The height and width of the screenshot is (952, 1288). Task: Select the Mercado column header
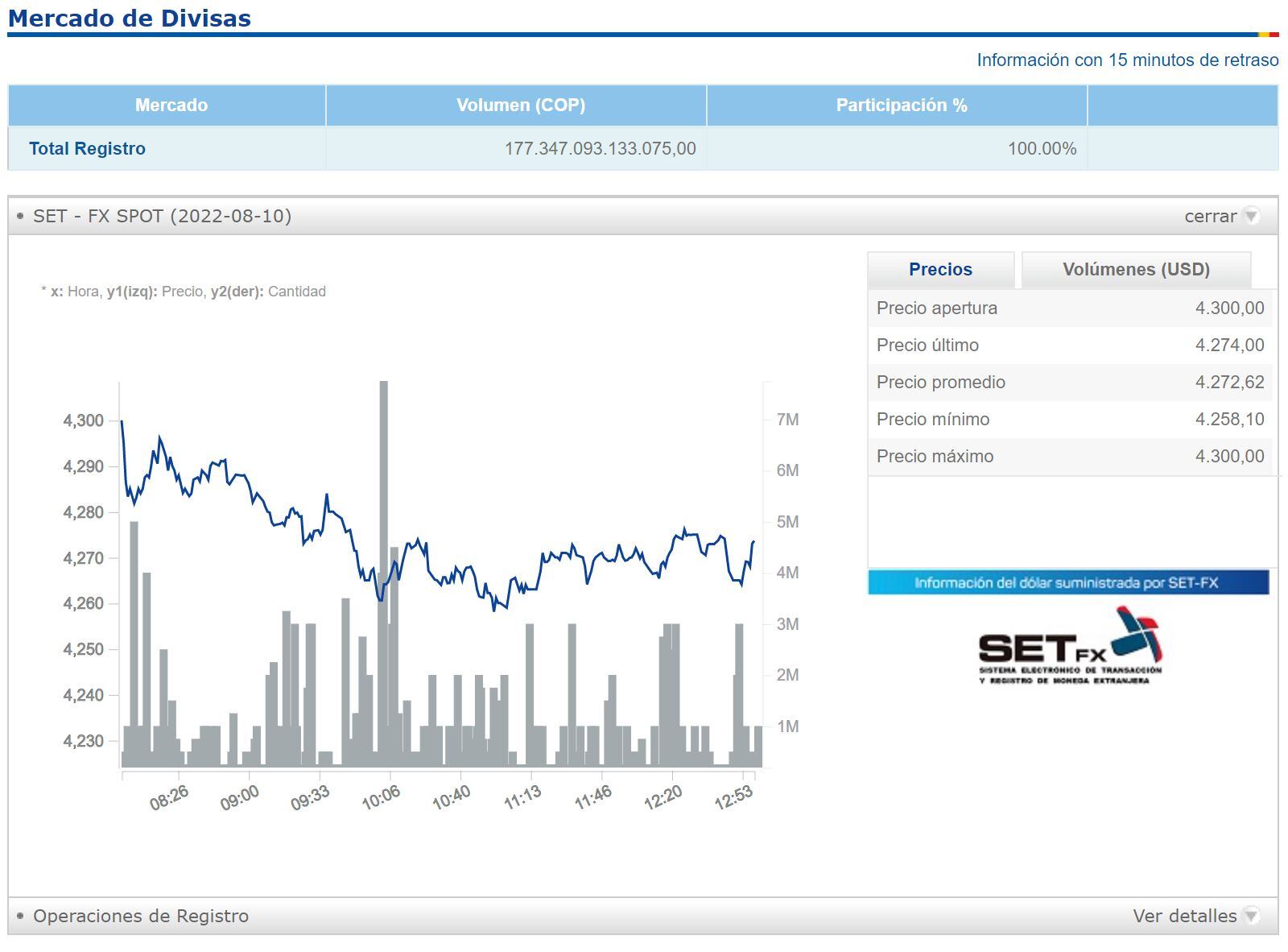click(x=171, y=106)
